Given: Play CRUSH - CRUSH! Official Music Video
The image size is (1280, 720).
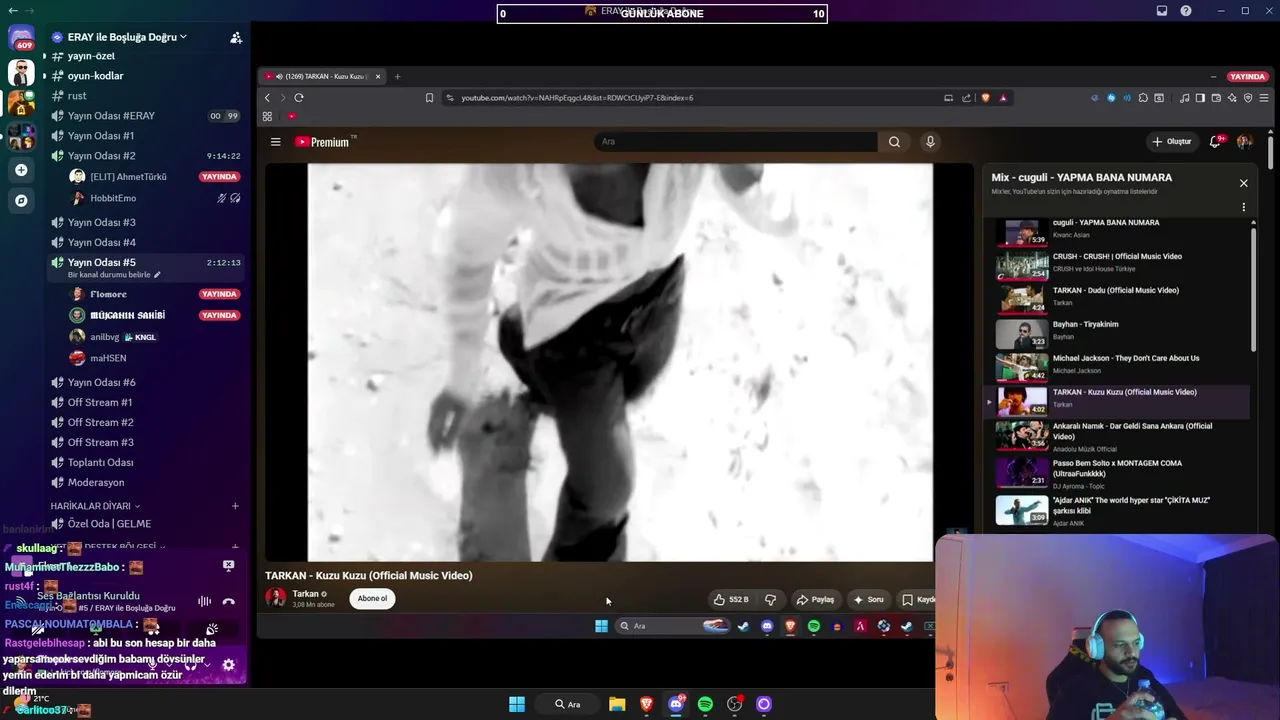Looking at the screenshot, I should [1118, 263].
